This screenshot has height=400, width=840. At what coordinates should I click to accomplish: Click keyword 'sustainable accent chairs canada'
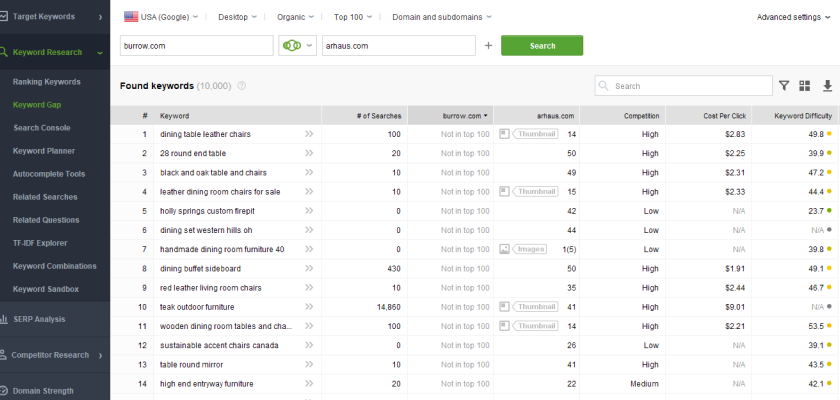click(219, 345)
